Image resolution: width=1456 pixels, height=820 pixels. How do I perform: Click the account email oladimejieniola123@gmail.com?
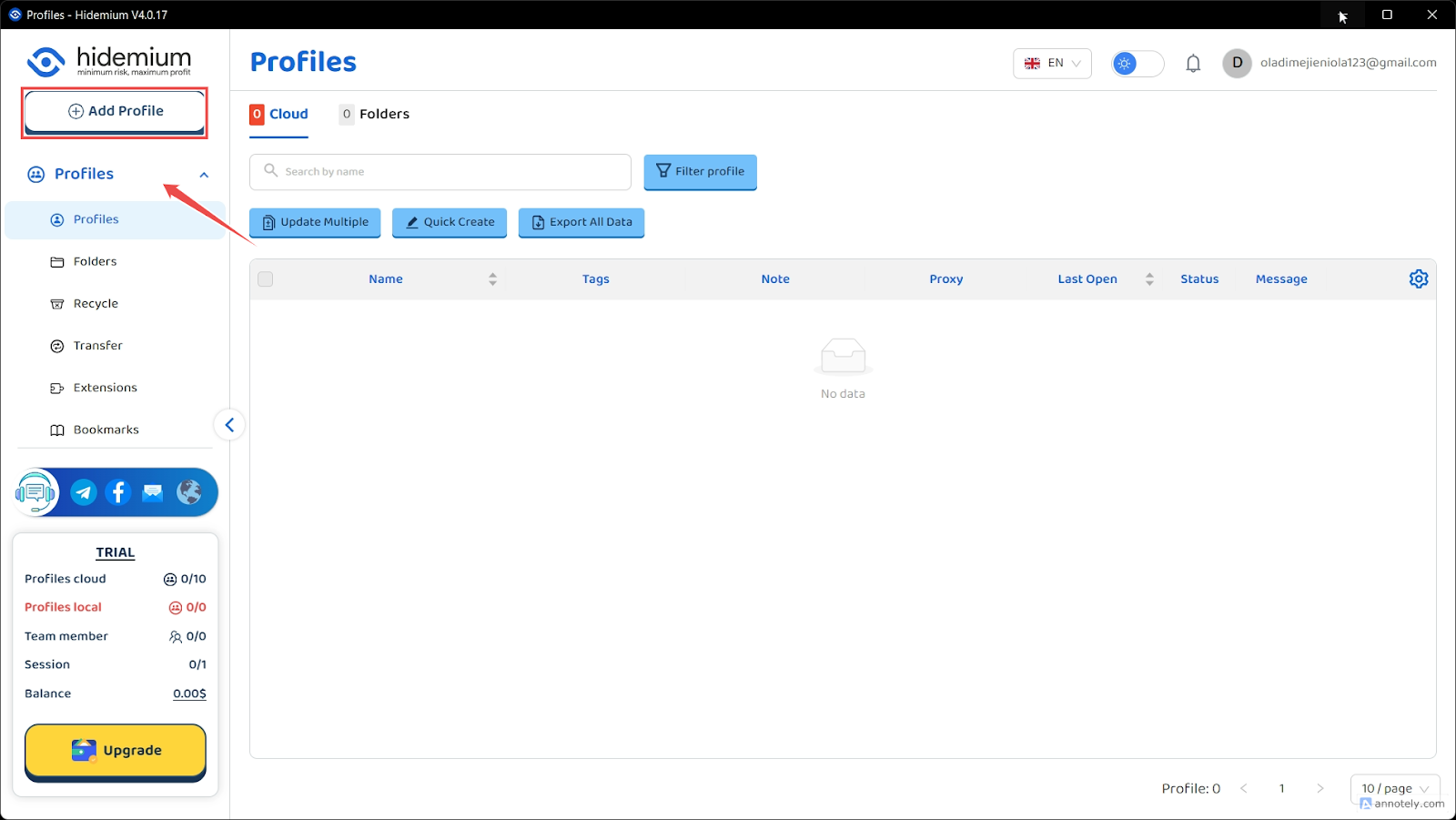click(1349, 63)
